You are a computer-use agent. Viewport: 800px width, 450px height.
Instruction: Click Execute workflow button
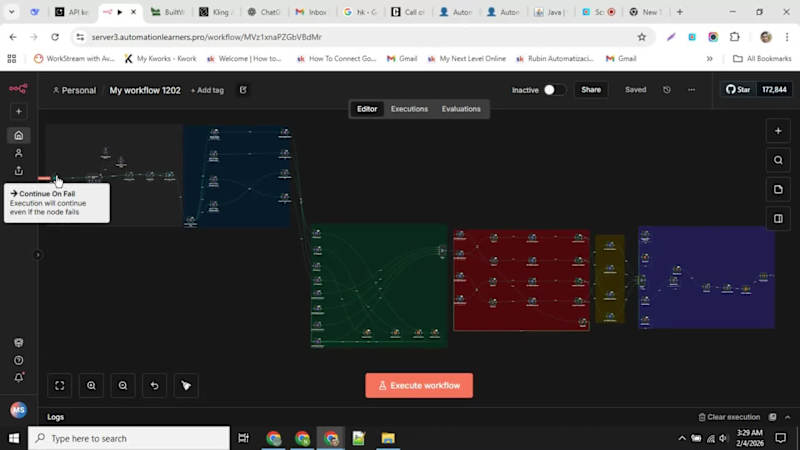pos(419,386)
